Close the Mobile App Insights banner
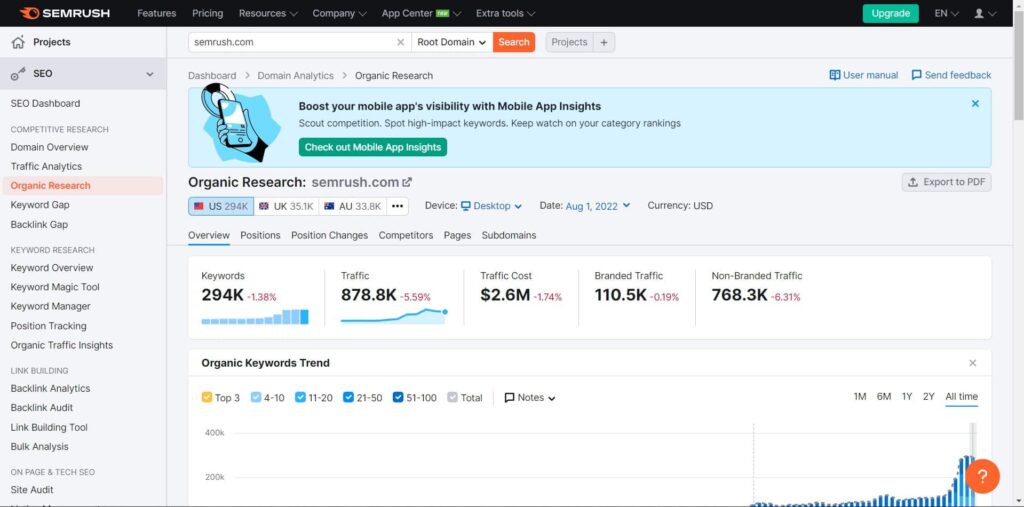Viewport: 1024px width, 507px height. click(975, 103)
